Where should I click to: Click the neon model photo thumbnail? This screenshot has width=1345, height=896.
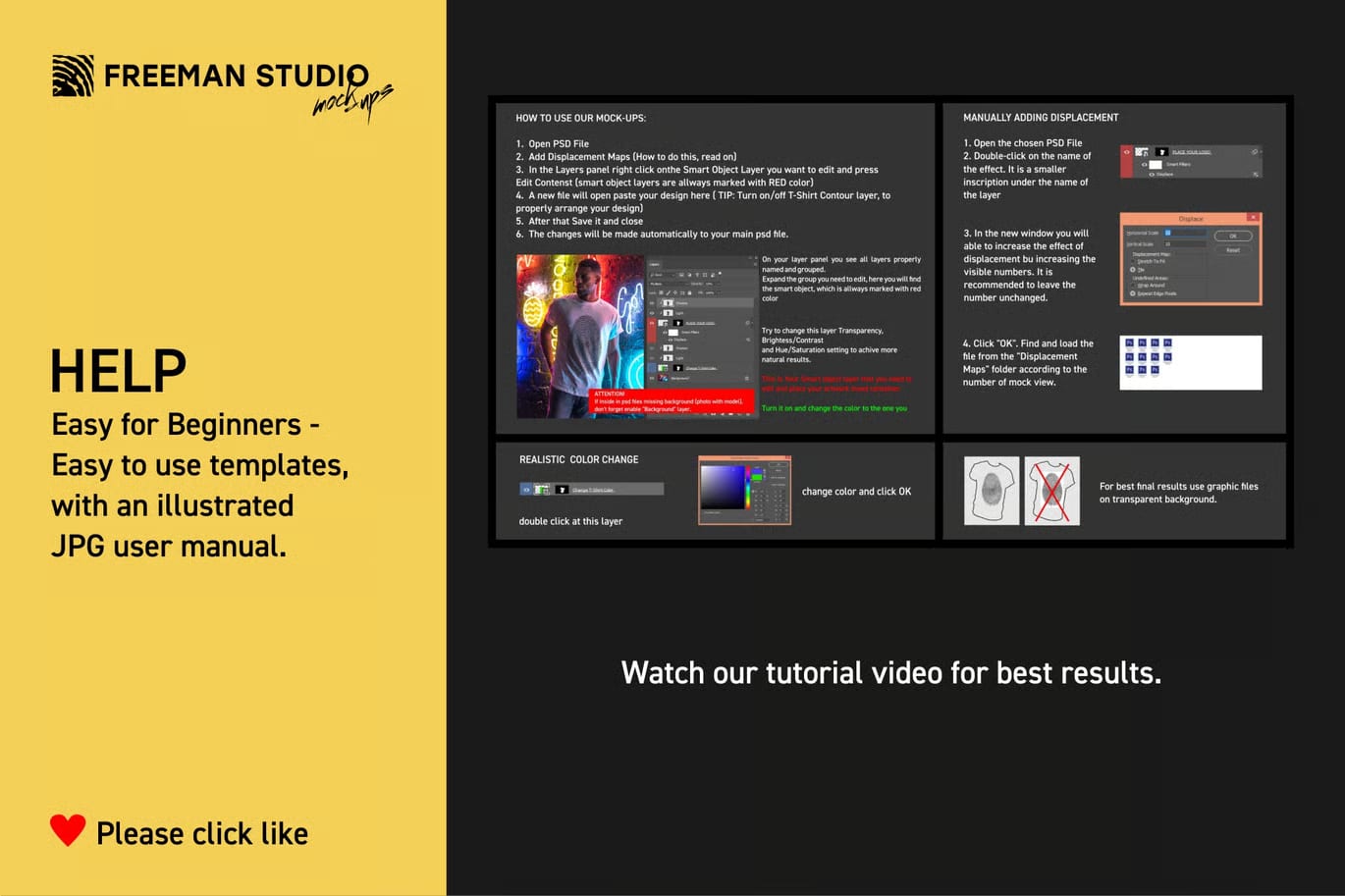click(x=580, y=337)
